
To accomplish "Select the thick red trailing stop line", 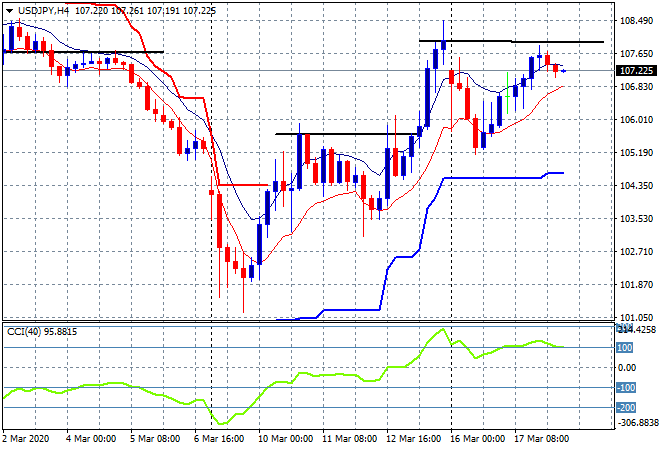I will pyautogui.click(x=192, y=98).
